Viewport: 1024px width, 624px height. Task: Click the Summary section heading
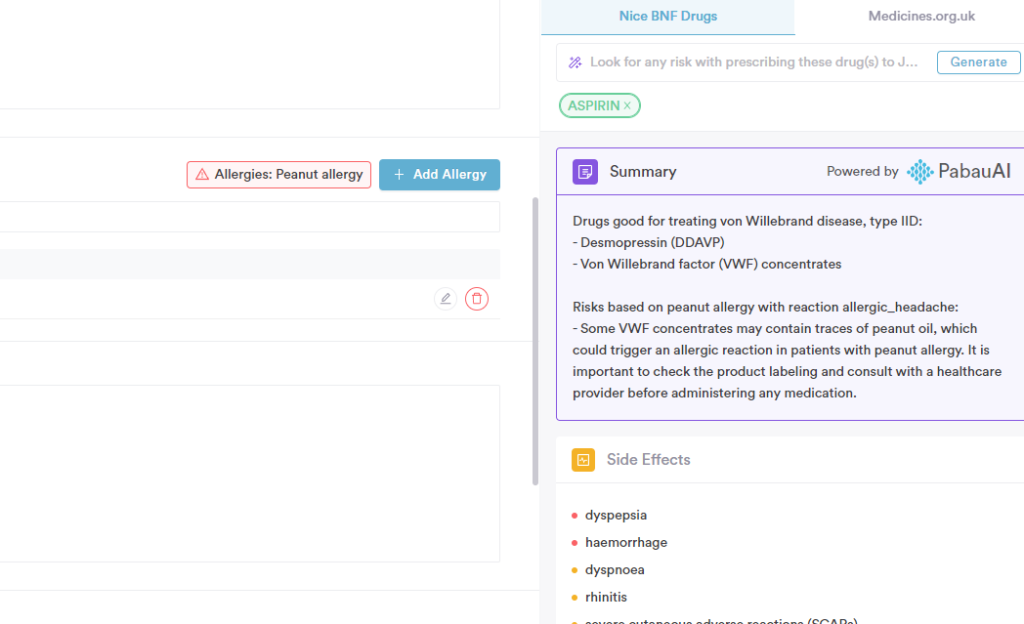pos(643,171)
